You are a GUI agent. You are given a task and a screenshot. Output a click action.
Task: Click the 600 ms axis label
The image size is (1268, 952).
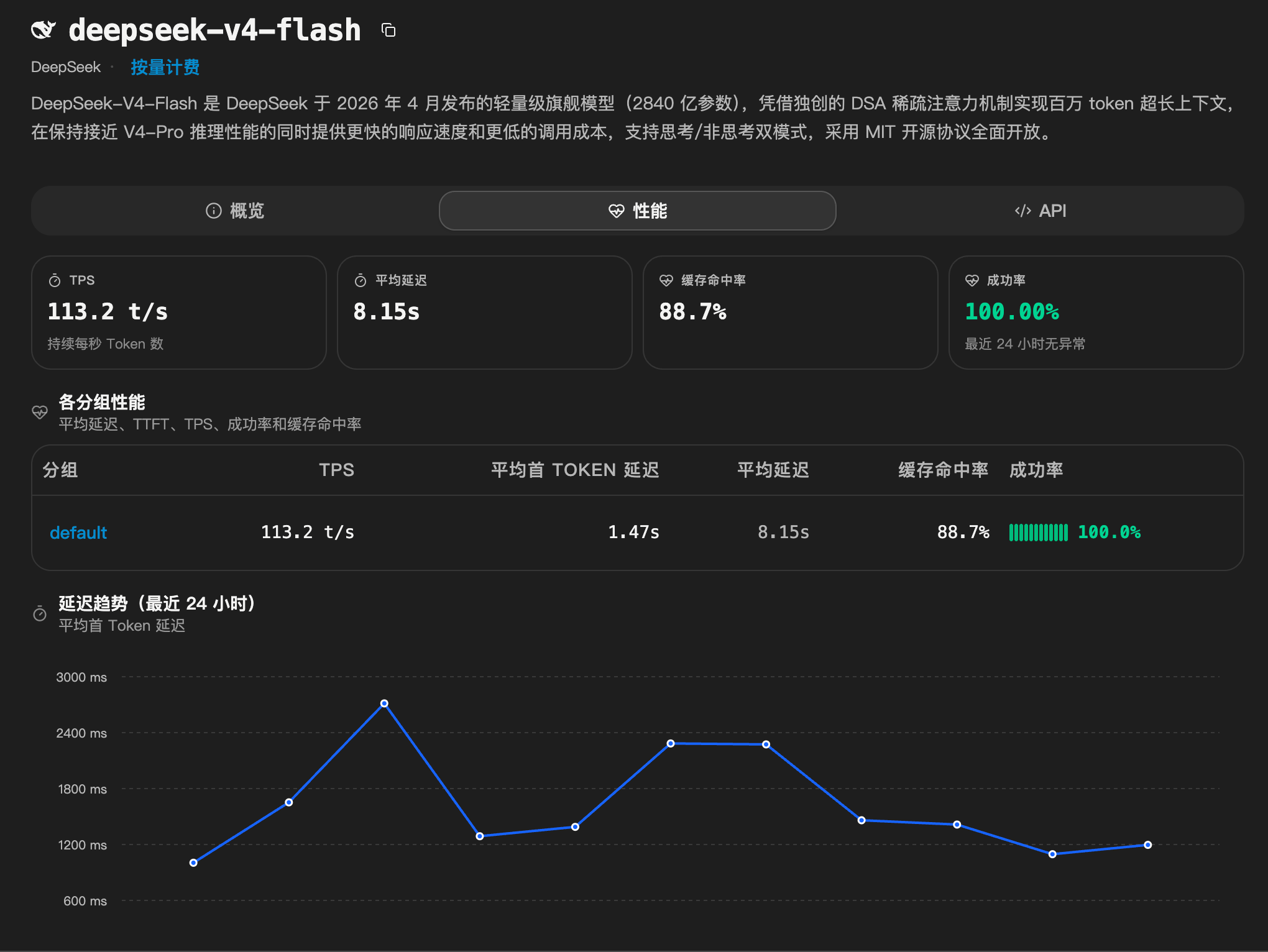click(85, 900)
